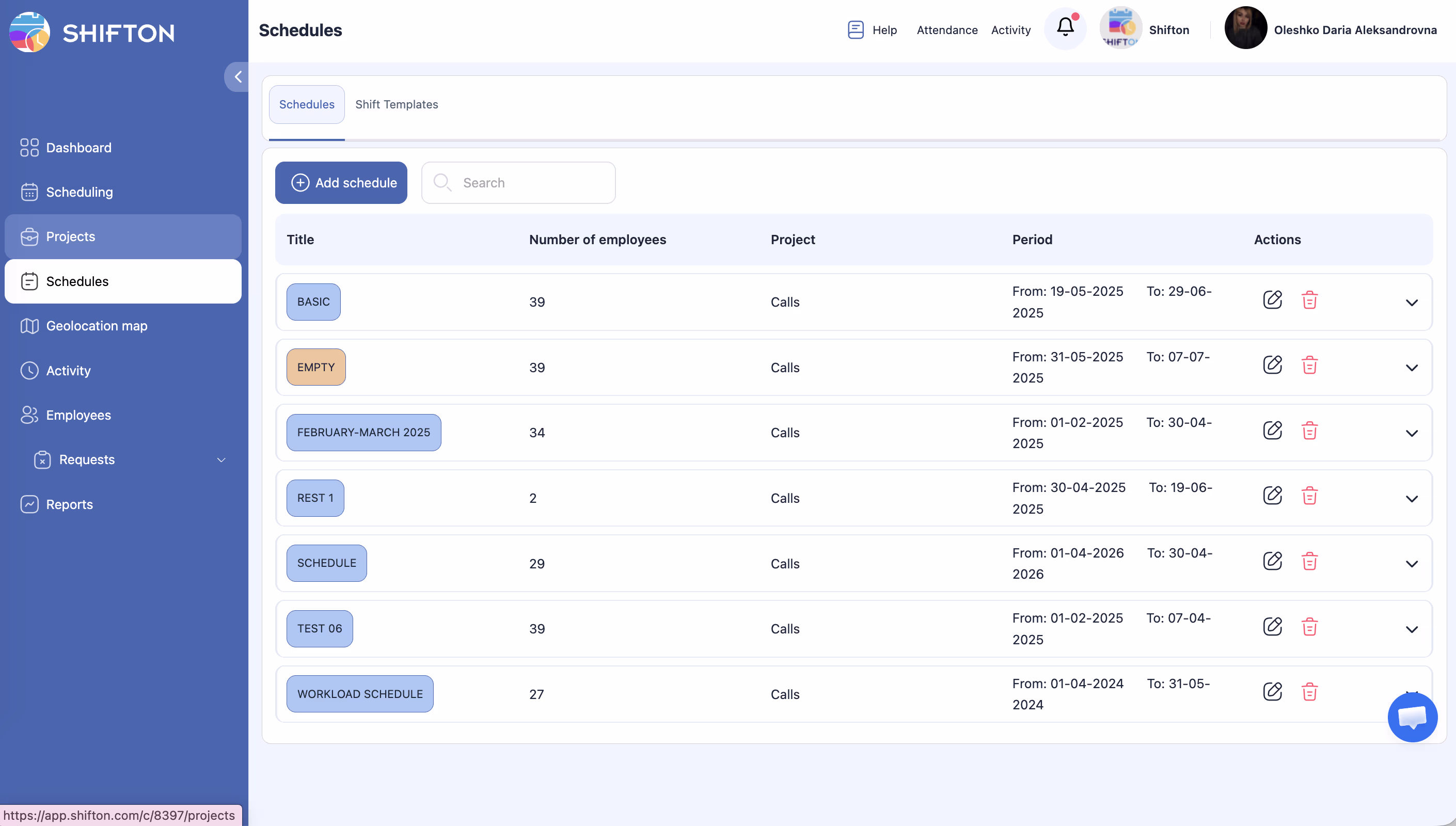Delete the EMPTY schedule
Viewport: 1456px width, 826px height.
[x=1309, y=365]
